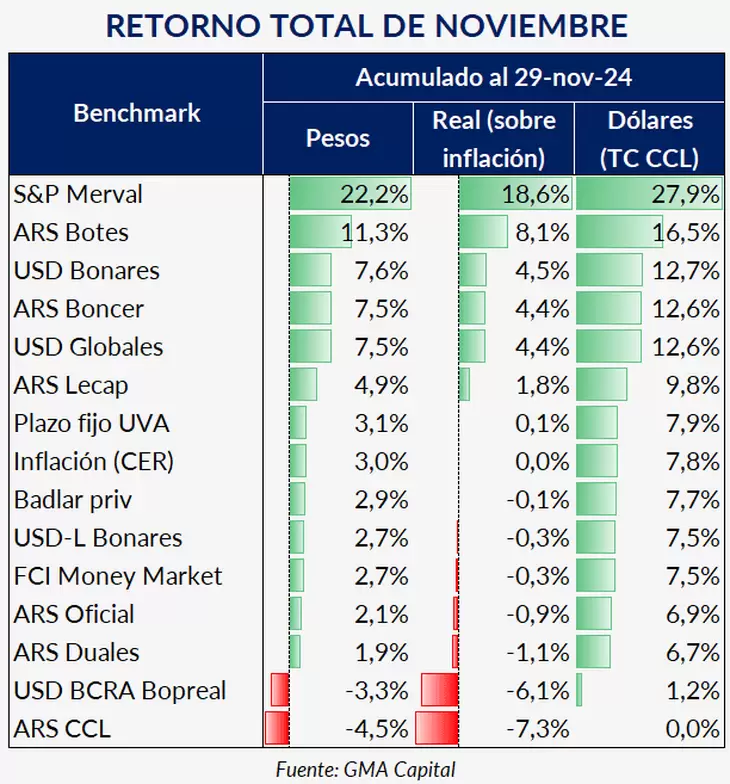Select the Dólares (TC CCL) header
730x784 pixels.
click(x=650, y=139)
